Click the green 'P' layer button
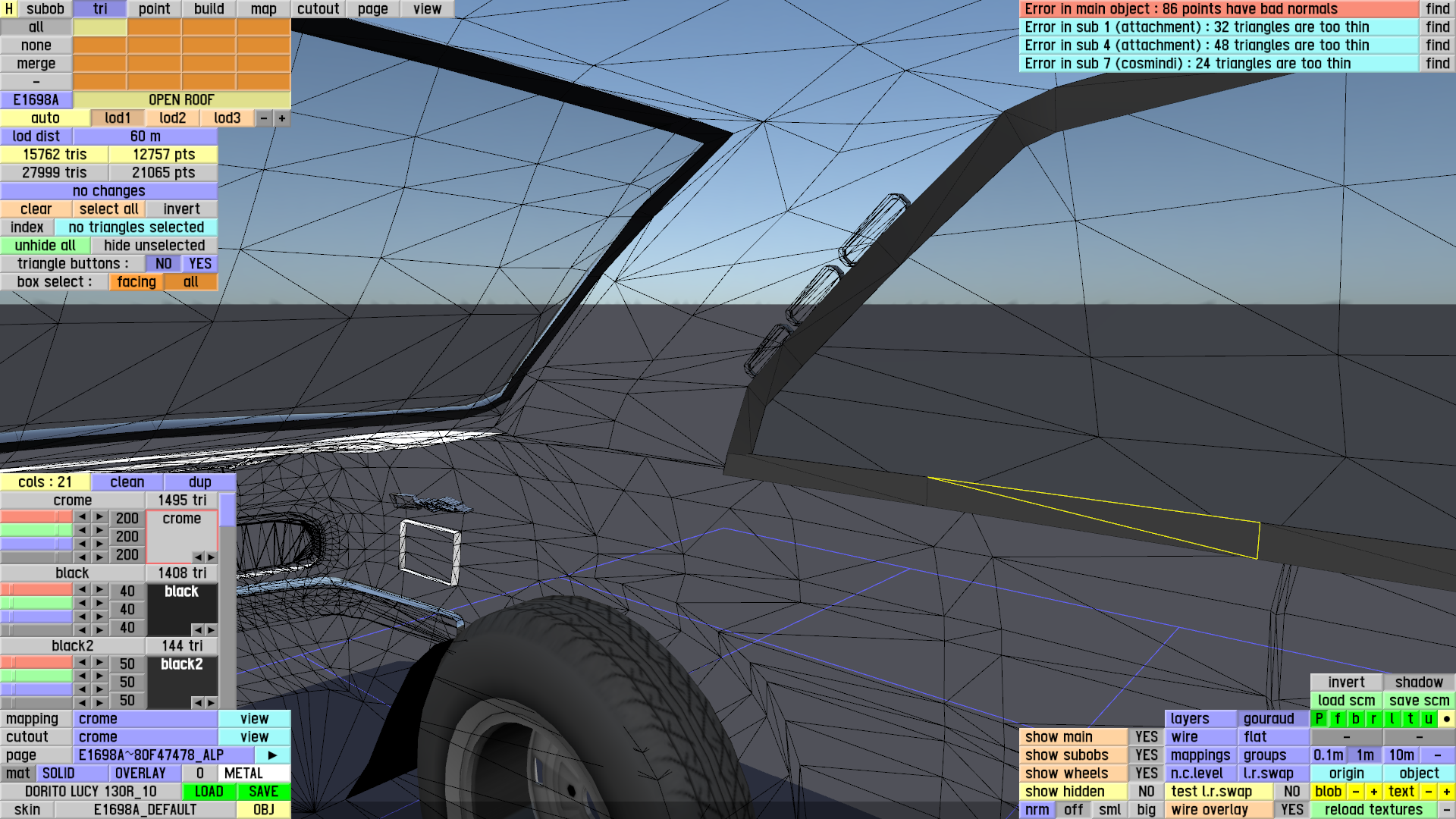Viewport: 1456px width, 819px height. pyautogui.click(x=1319, y=719)
